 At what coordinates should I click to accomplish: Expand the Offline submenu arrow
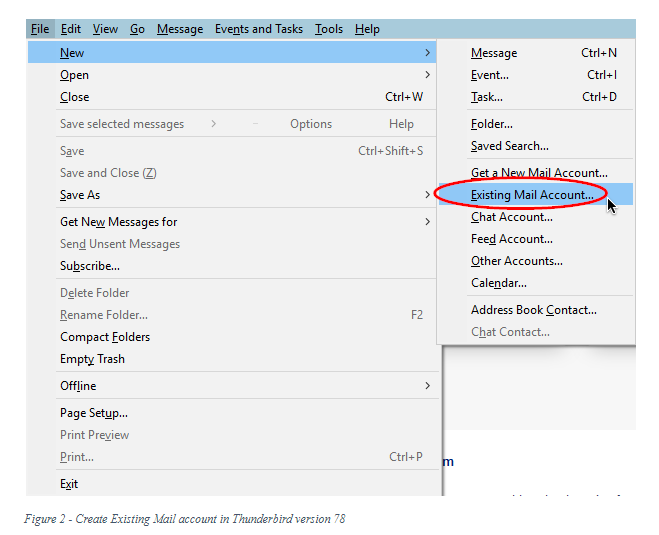427,385
